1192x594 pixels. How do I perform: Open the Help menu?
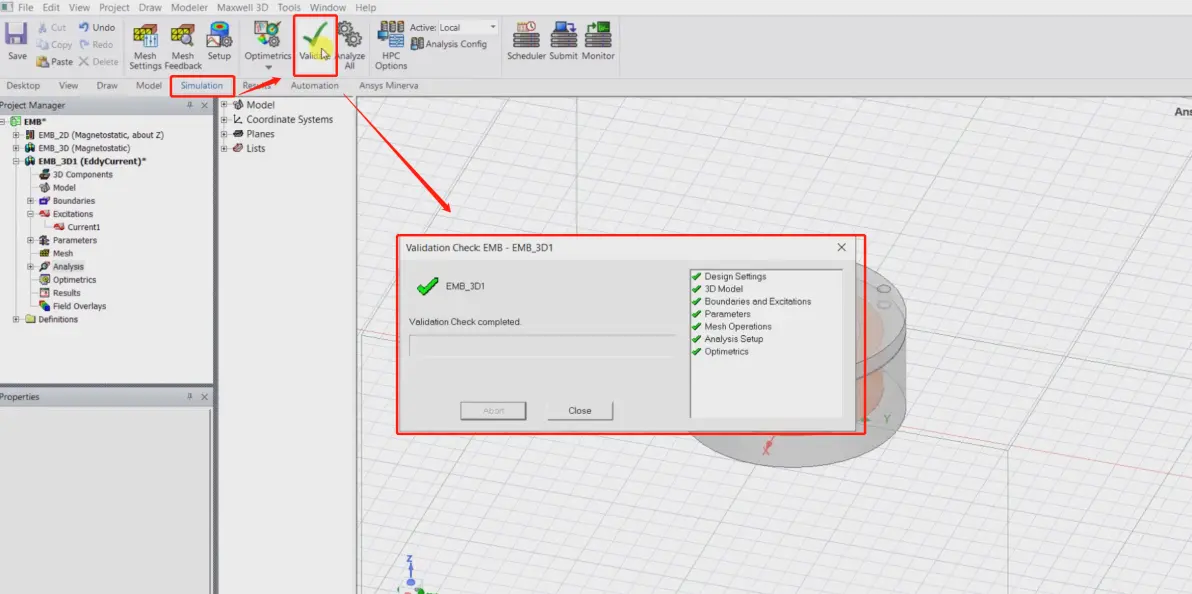click(366, 8)
